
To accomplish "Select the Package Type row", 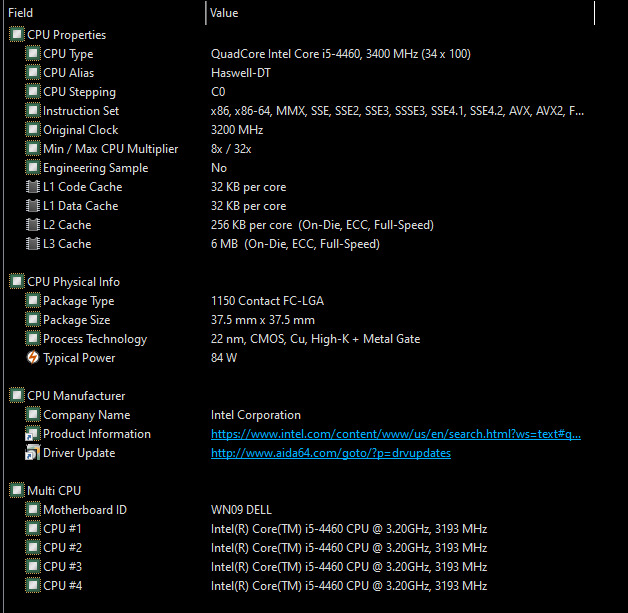I will pyautogui.click(x=78, y=301).
